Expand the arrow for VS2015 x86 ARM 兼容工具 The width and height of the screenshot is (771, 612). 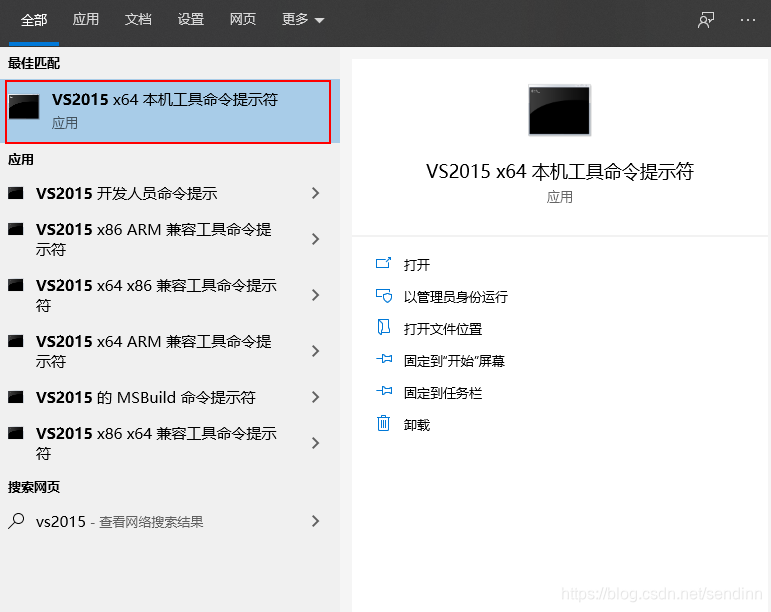click(x=316, y=239)
